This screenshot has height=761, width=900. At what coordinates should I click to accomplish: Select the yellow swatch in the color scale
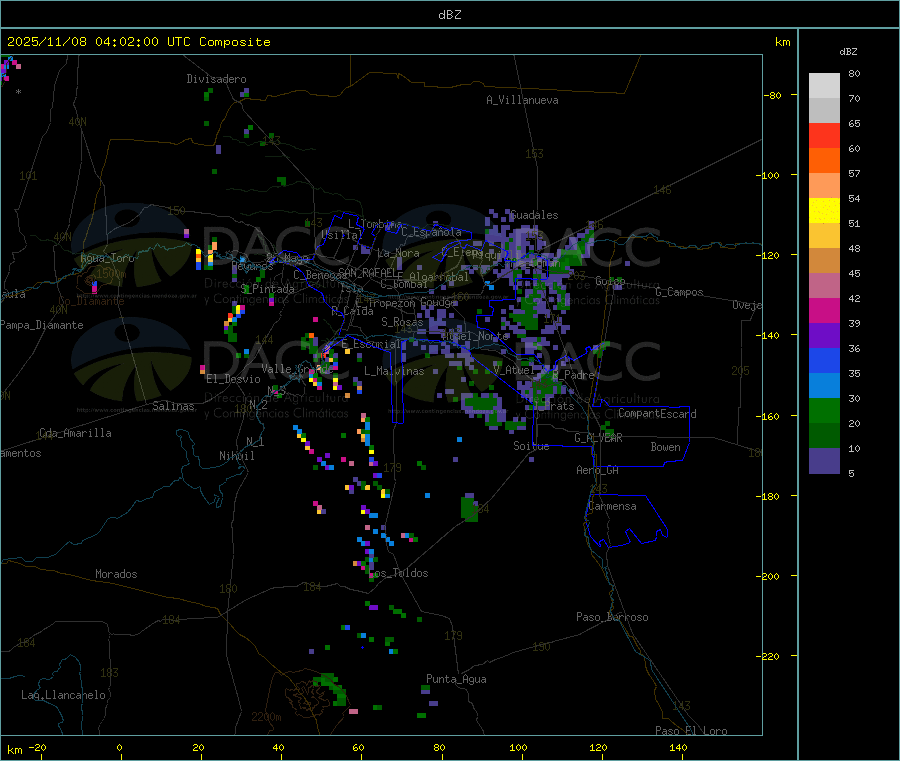tap(824, 210)
